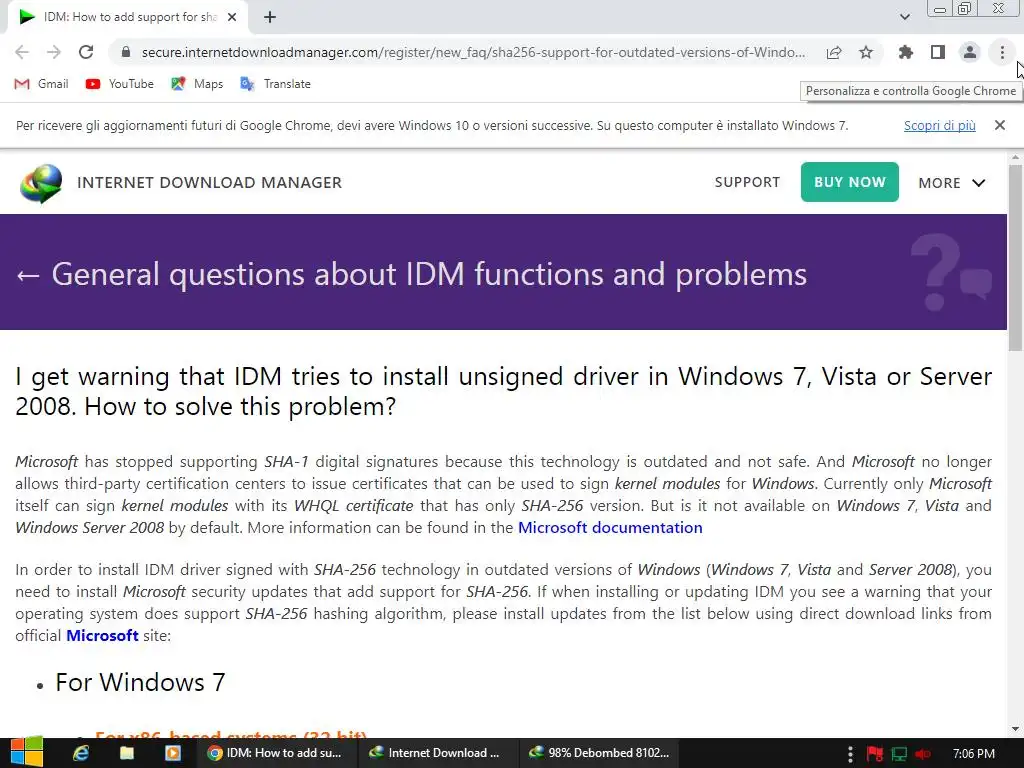View site security lock info
Image resolution: width=1024 pixels, height=768 pixels.
(126, 52)
